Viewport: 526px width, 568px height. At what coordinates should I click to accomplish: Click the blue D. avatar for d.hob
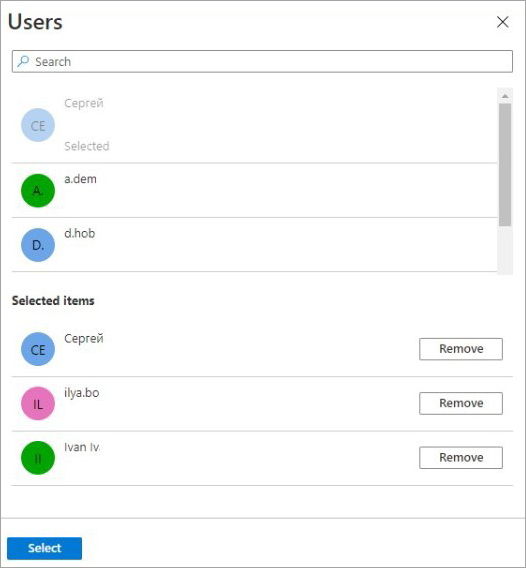38,245
